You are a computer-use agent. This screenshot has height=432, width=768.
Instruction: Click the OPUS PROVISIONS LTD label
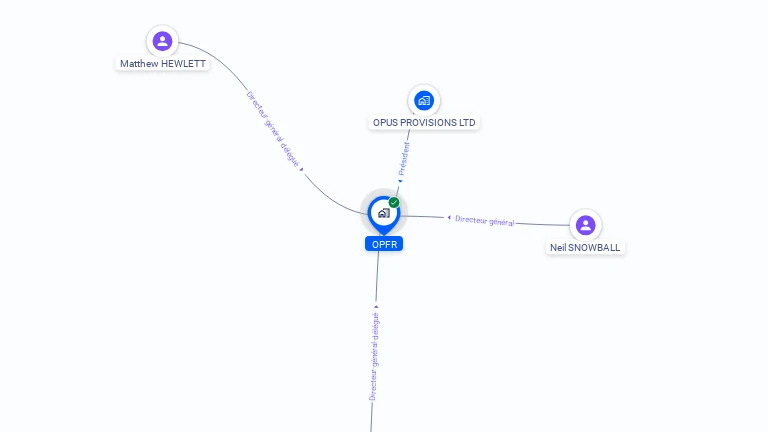(424, 122)
